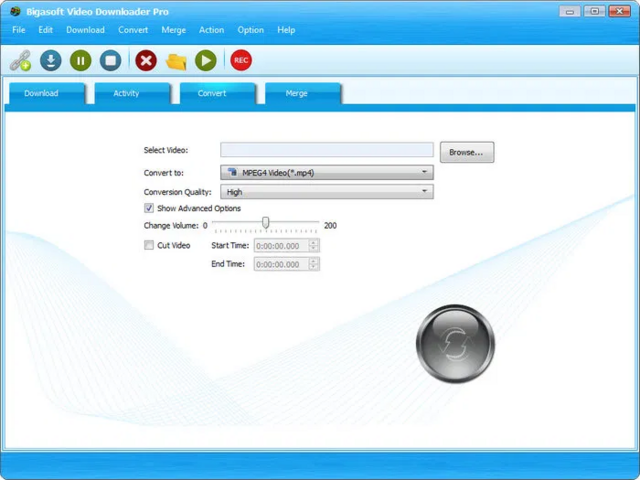This screenshot has height=480, width=640.
Task: Click the Start Time field
Action: click(282, 246)
